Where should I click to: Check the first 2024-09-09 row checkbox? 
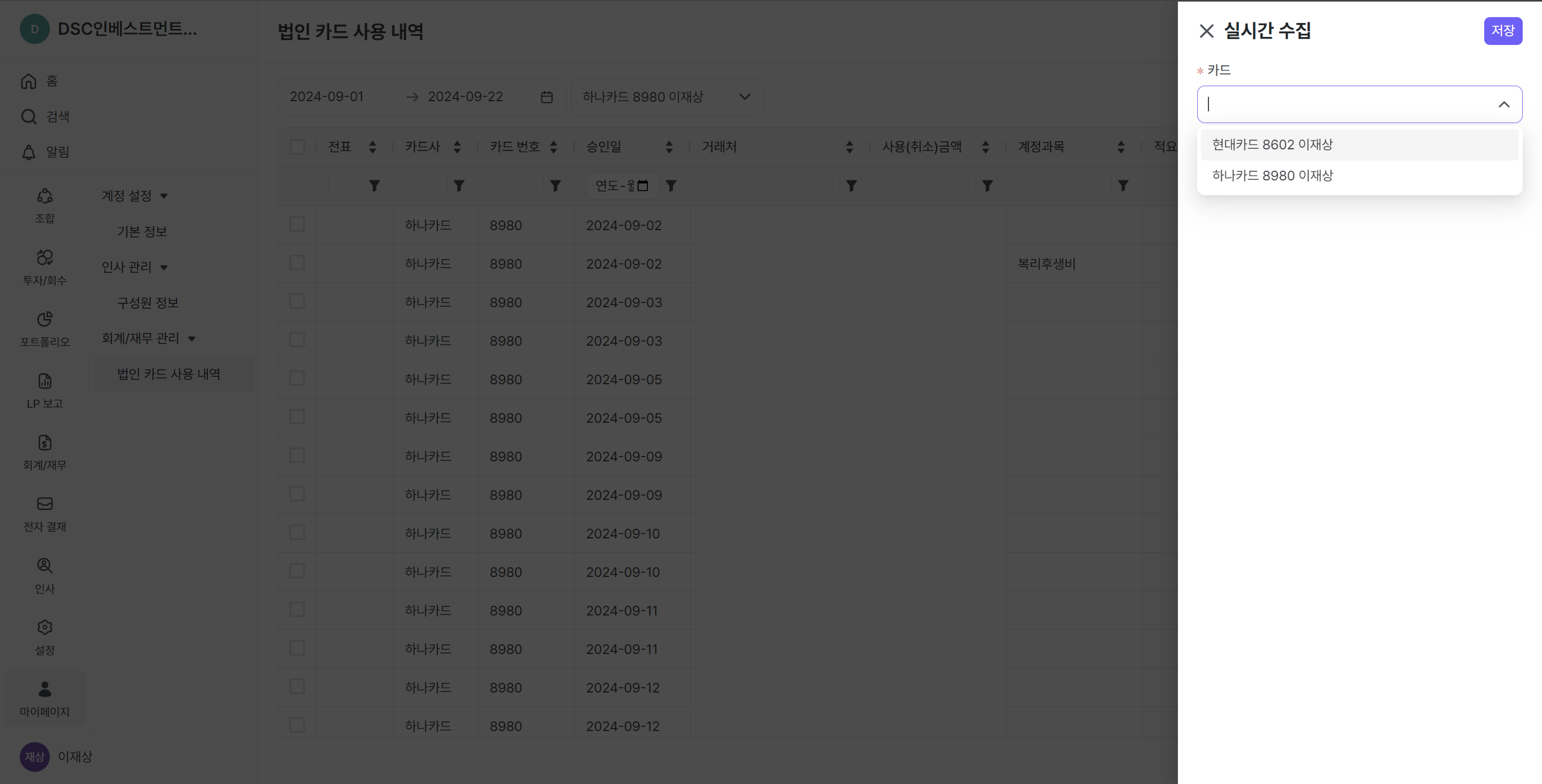297,455
